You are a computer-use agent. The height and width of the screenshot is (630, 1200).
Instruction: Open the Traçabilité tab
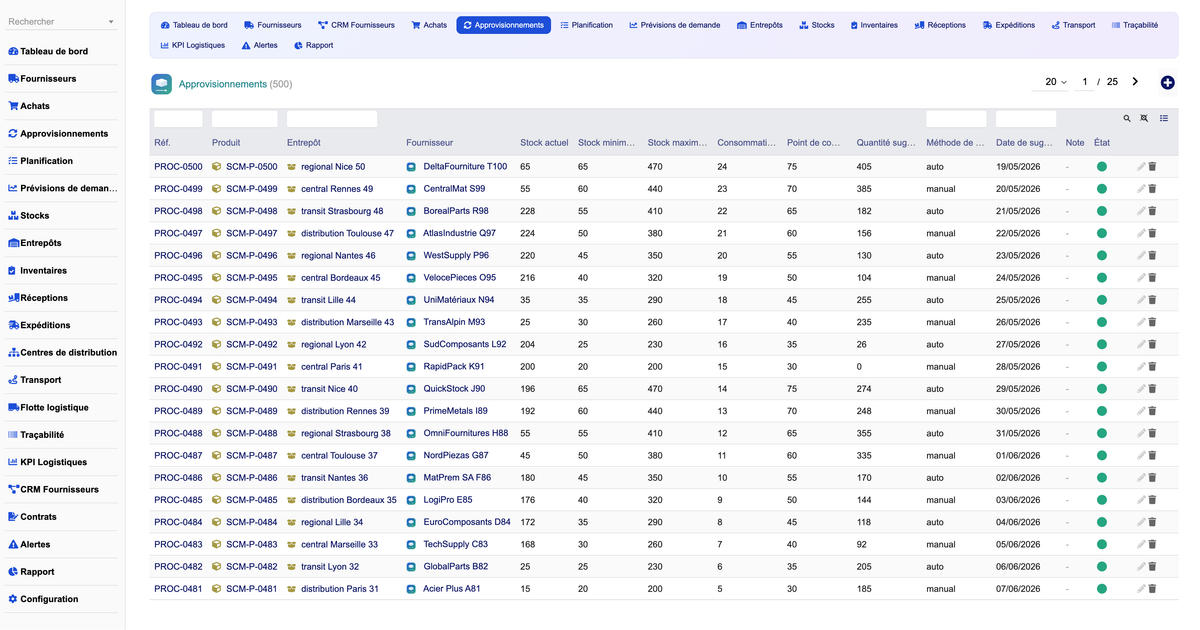[x=1135, y=25]
